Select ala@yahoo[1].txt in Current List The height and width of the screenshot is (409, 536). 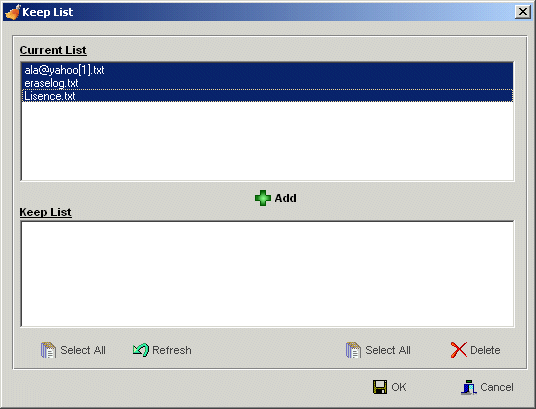pos(267,70)
